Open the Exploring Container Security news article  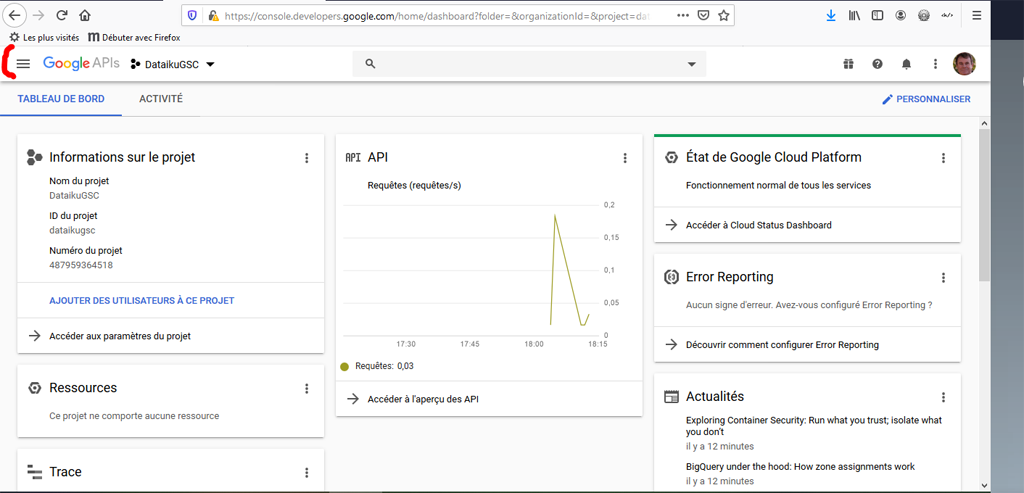pos(814,426)
